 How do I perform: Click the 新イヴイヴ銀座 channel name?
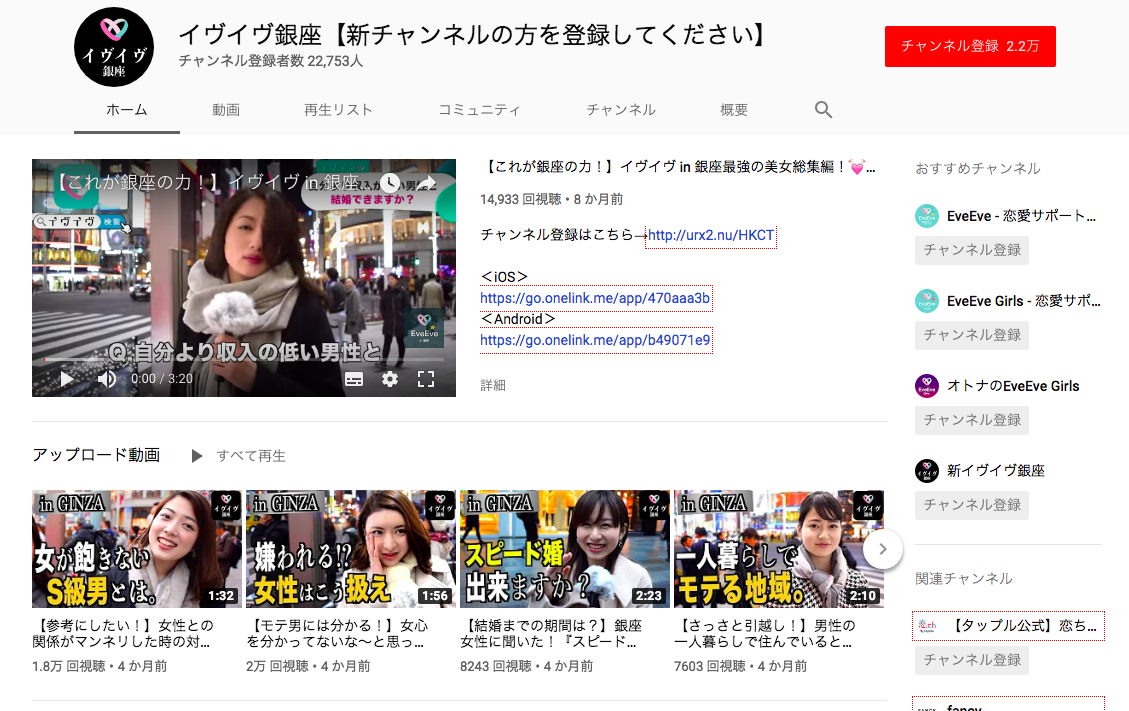[x=996, y=471]
